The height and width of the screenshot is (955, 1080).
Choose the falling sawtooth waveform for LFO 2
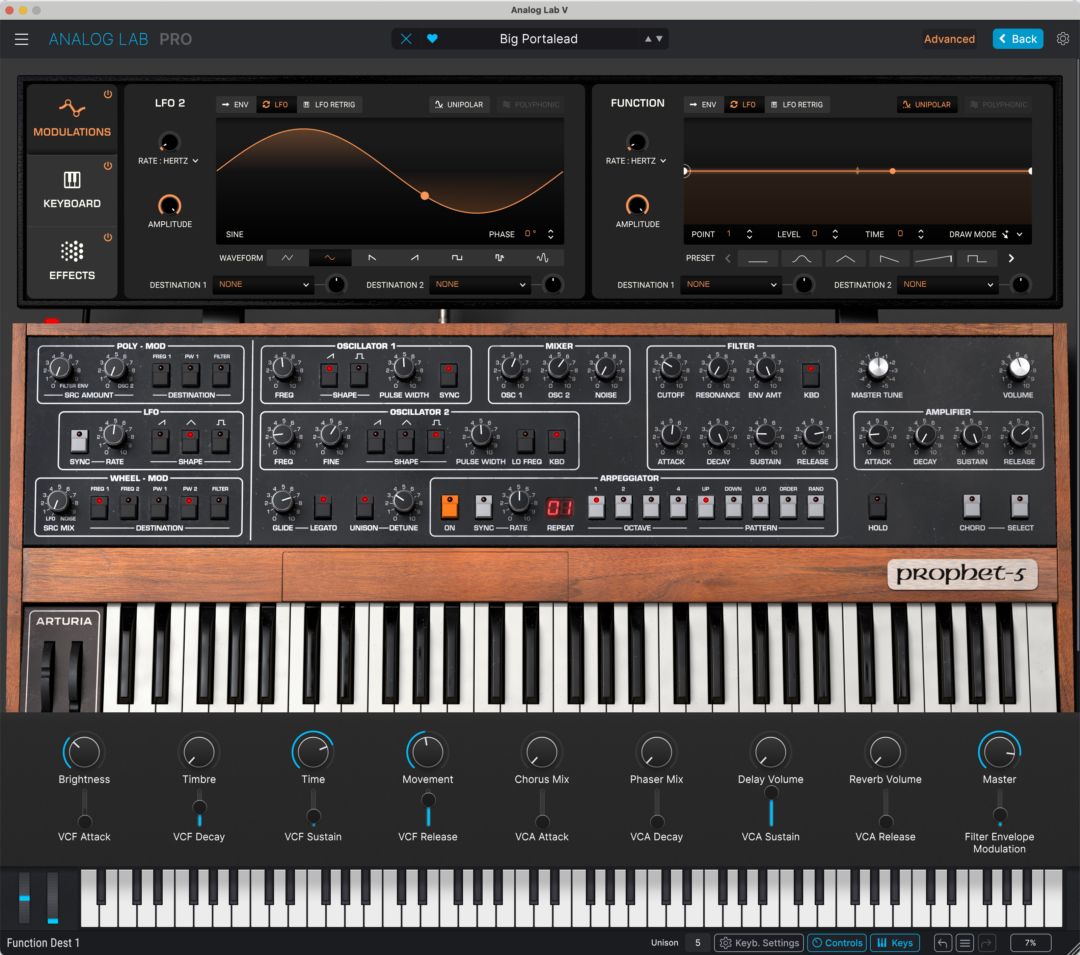tap(372, 258)
